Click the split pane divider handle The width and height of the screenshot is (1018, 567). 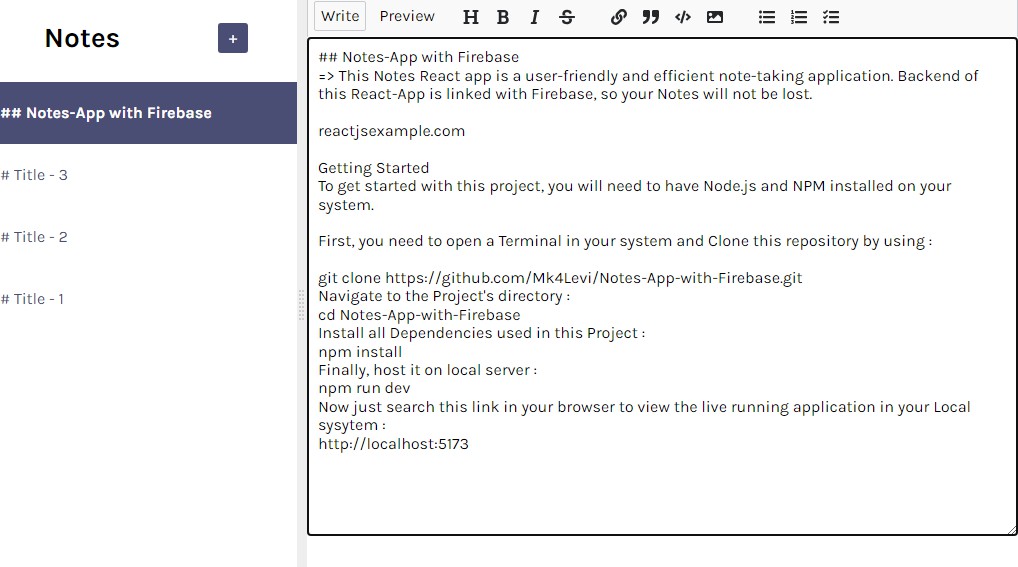(302, 305)
